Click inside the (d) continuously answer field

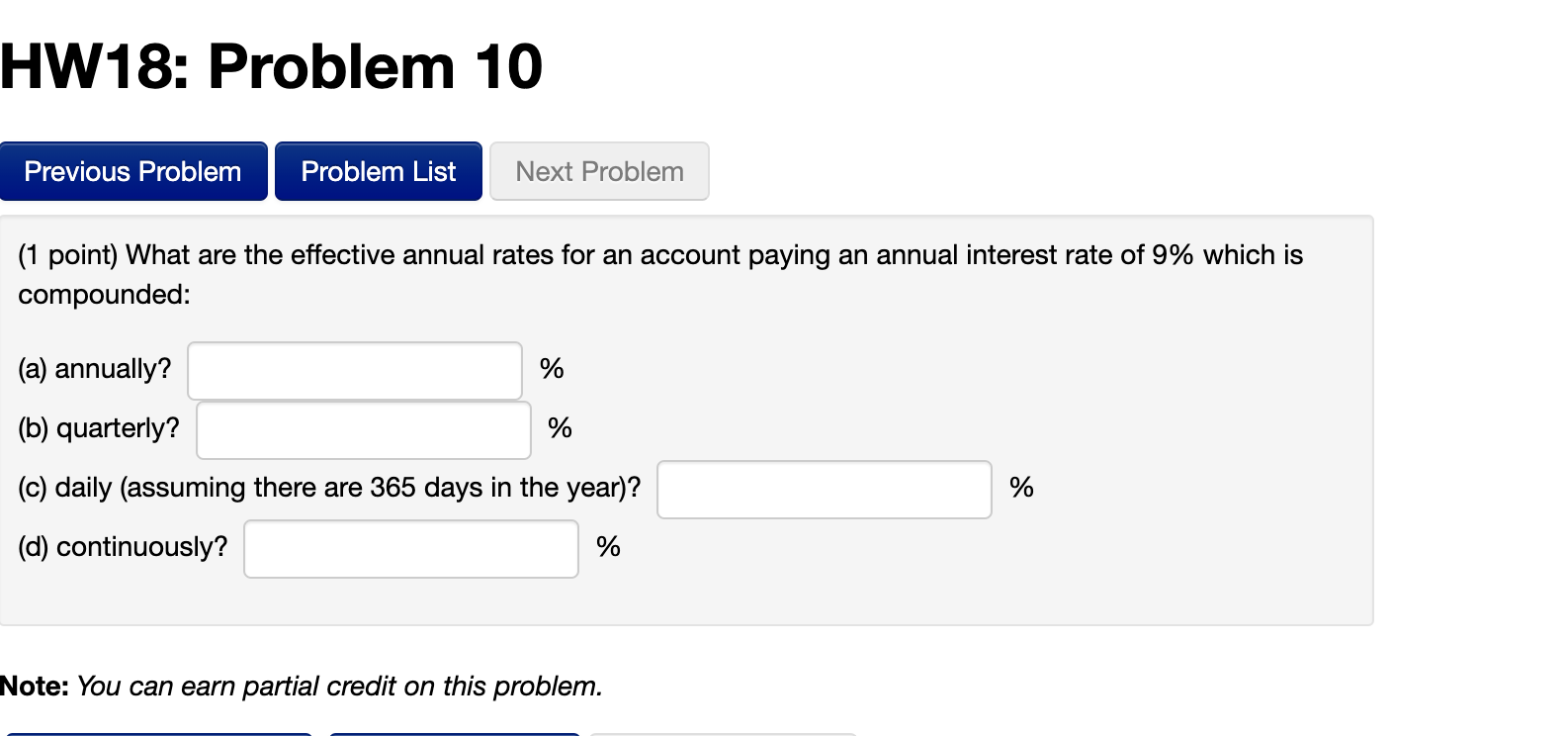coord(410,548)
